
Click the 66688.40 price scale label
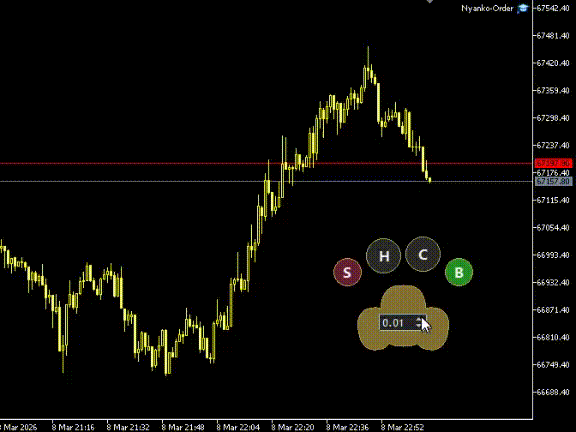pyautogui.click(x=553, y=392)
